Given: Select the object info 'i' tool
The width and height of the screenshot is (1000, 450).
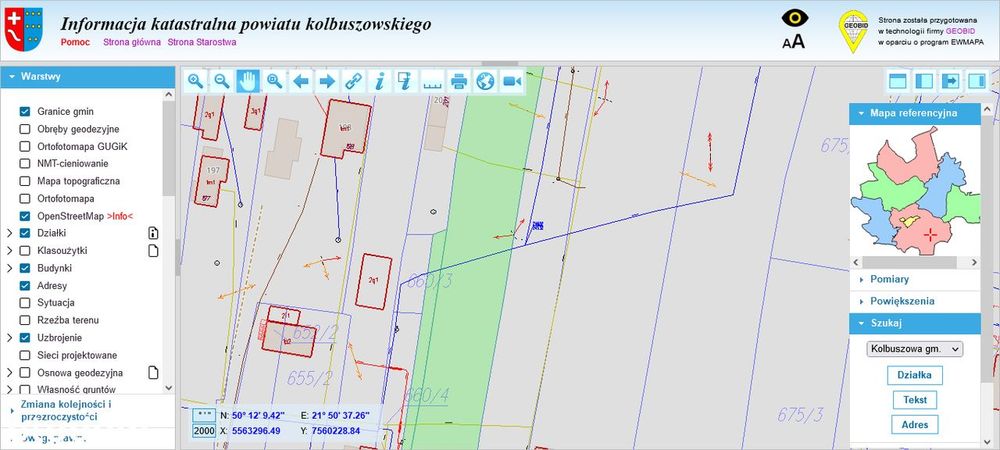Looking at the screenshot, I should [379, 81].
